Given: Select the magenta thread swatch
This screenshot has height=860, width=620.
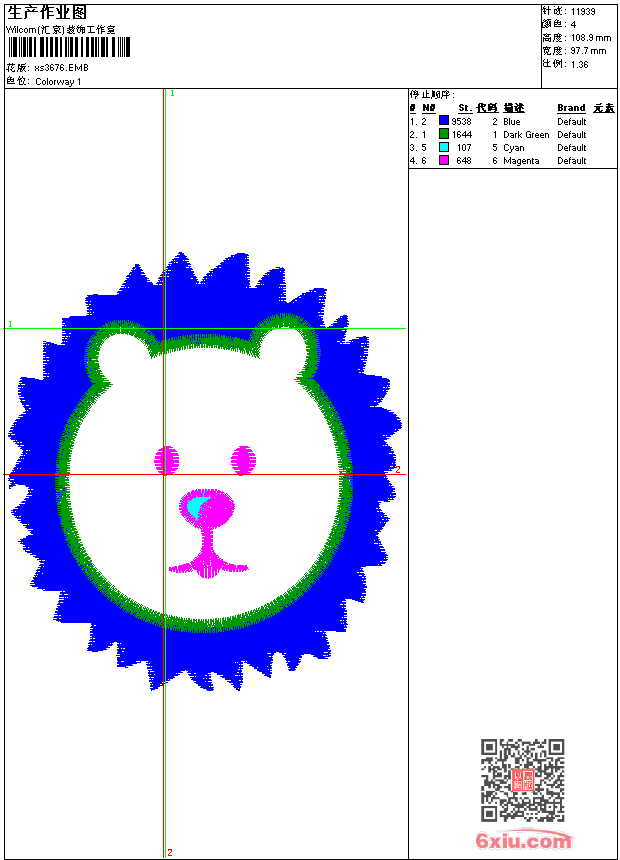Looking at the screenshot, I should [x=444, y=160].
